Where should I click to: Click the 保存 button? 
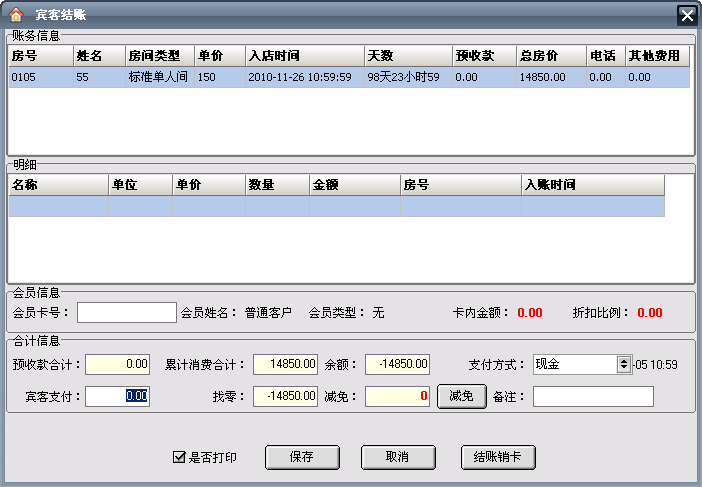pos(302,457)
